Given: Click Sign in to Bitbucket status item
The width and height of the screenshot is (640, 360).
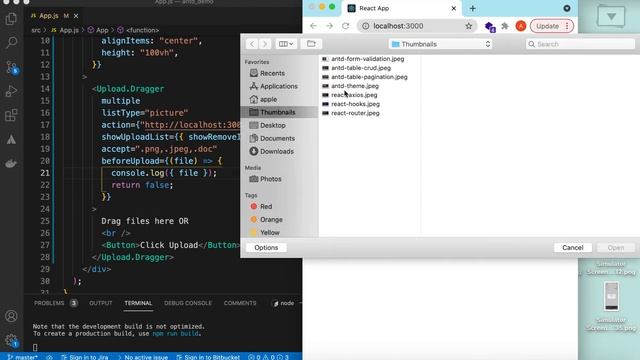Looking at the screenshot, I should (208, 357).
